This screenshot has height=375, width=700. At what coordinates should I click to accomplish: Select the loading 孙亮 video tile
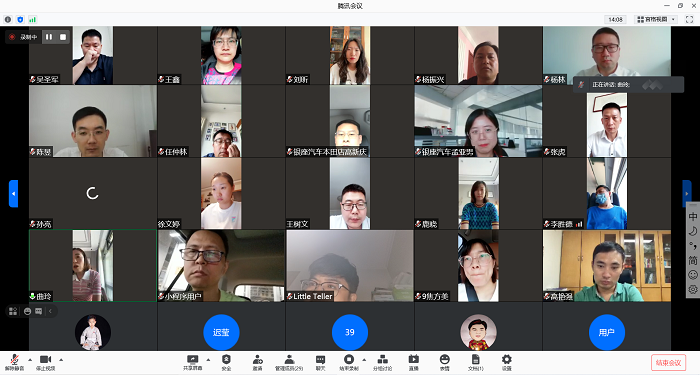point(93,193)
